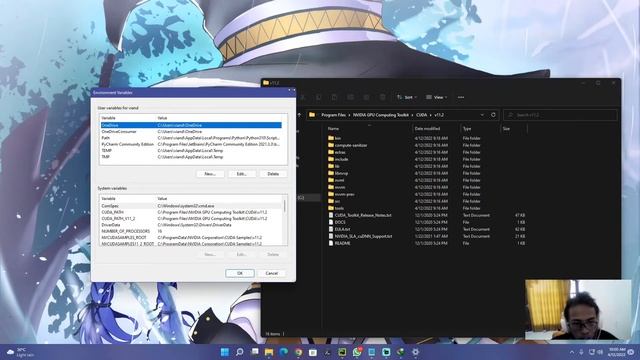
Task: Open taskbar Search magnifier
Action: coord(240,352)
